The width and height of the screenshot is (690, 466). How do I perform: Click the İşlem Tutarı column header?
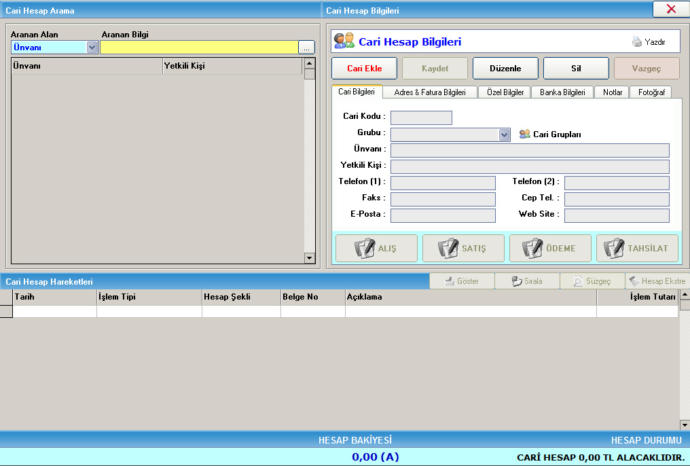point(637,297)
